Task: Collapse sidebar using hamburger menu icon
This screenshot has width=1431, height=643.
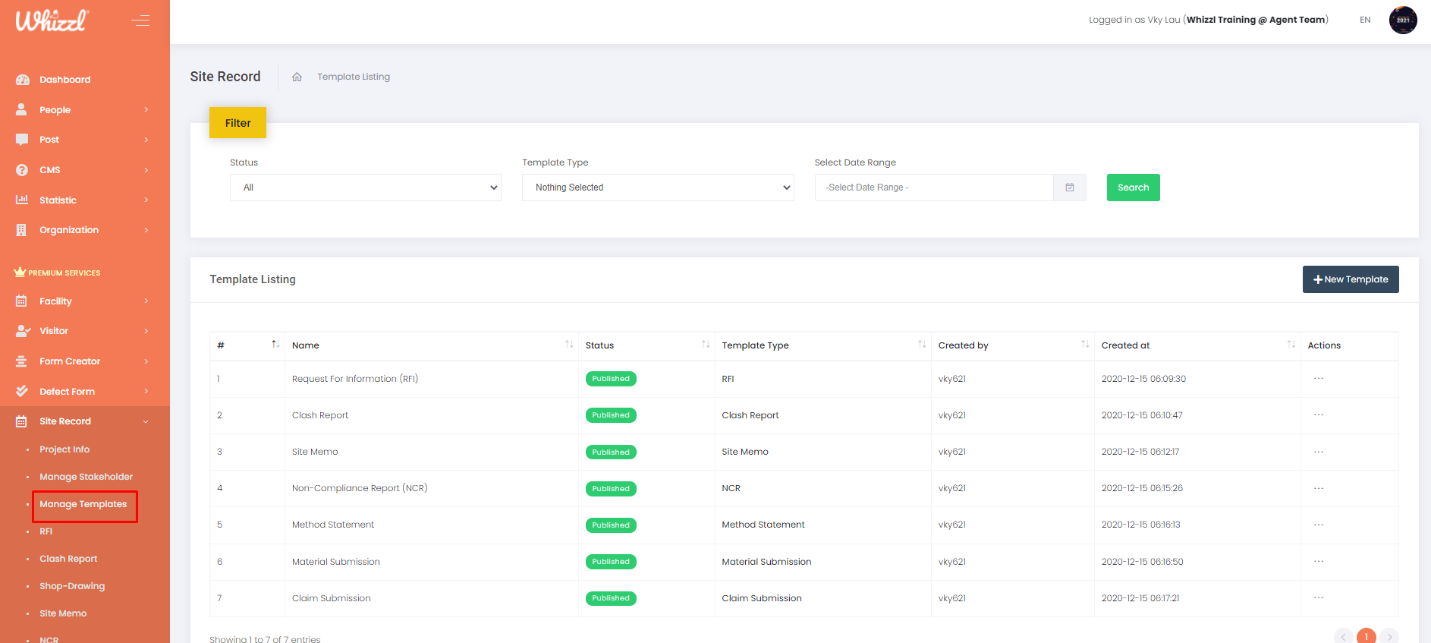Action: [140, 20]
